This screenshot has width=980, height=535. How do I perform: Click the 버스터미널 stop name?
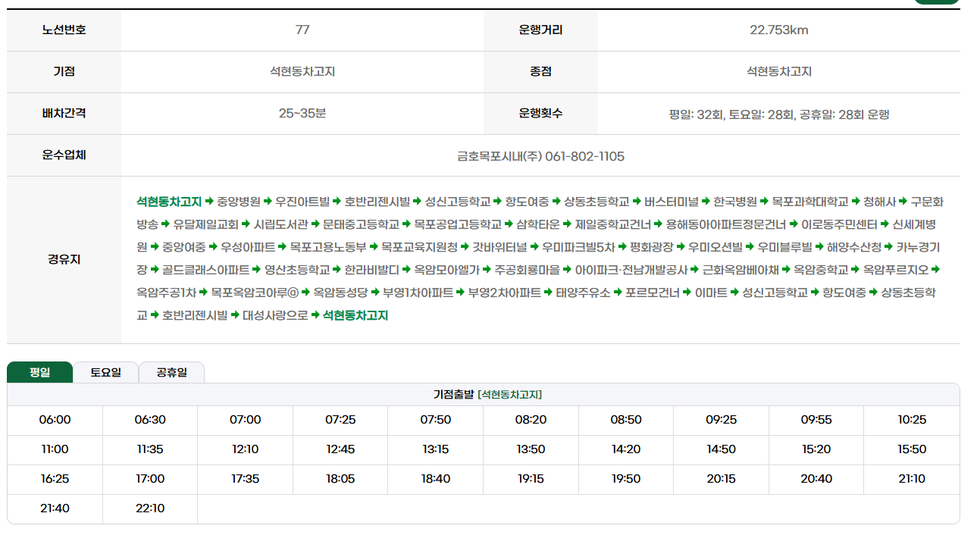pos(671,202)
